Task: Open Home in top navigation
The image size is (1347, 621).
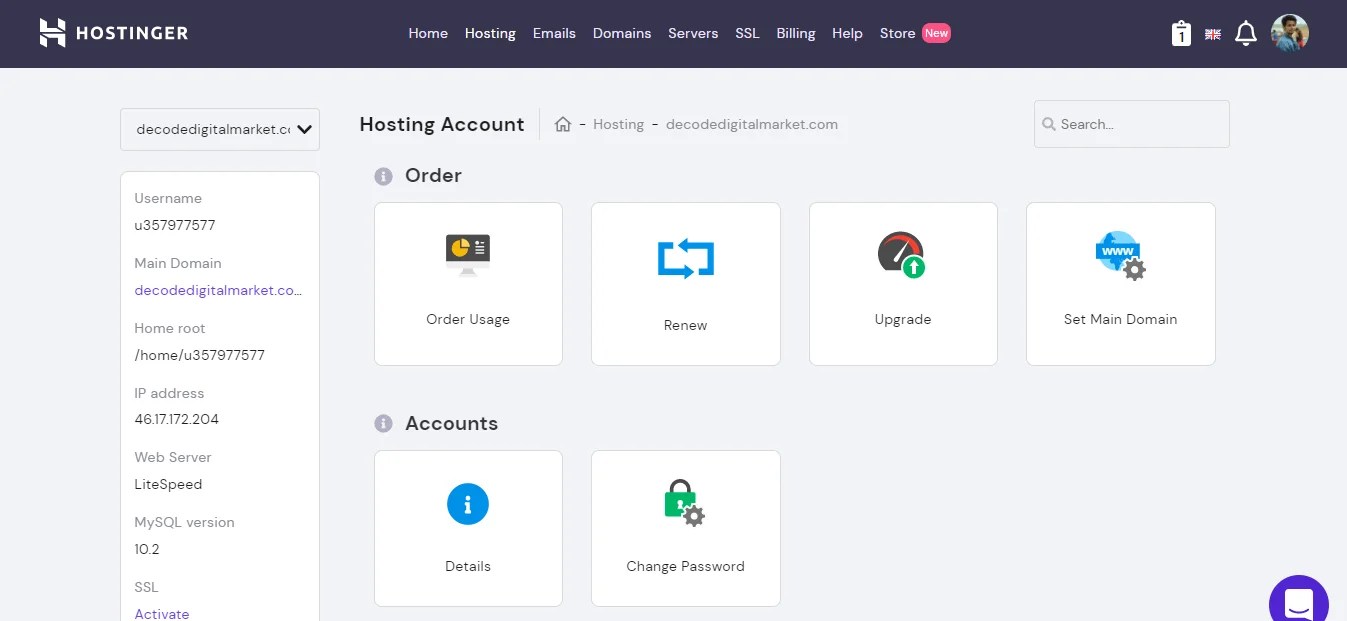Action: (428, 33)
